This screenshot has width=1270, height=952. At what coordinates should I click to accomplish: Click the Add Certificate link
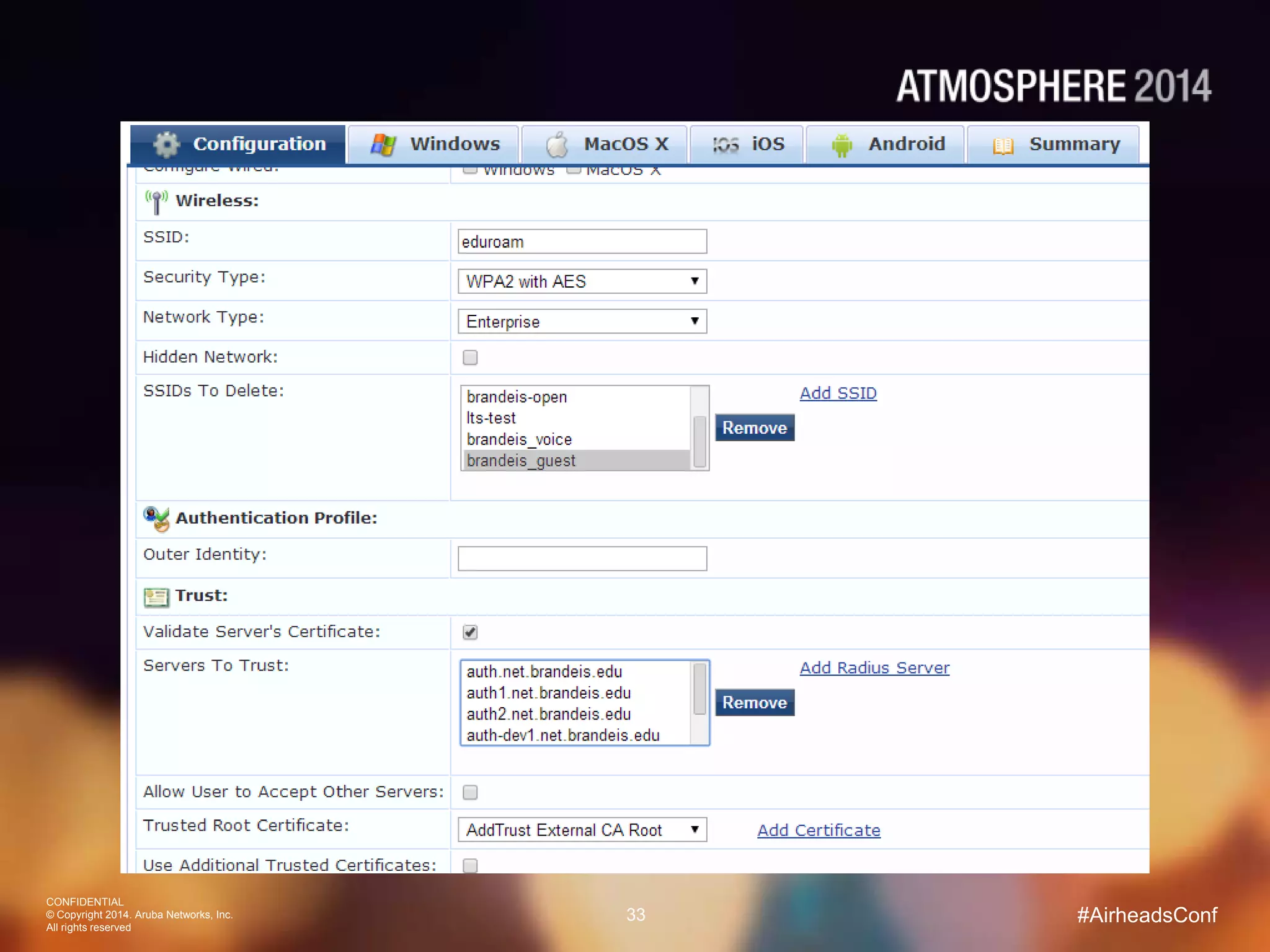pos(819,830)
